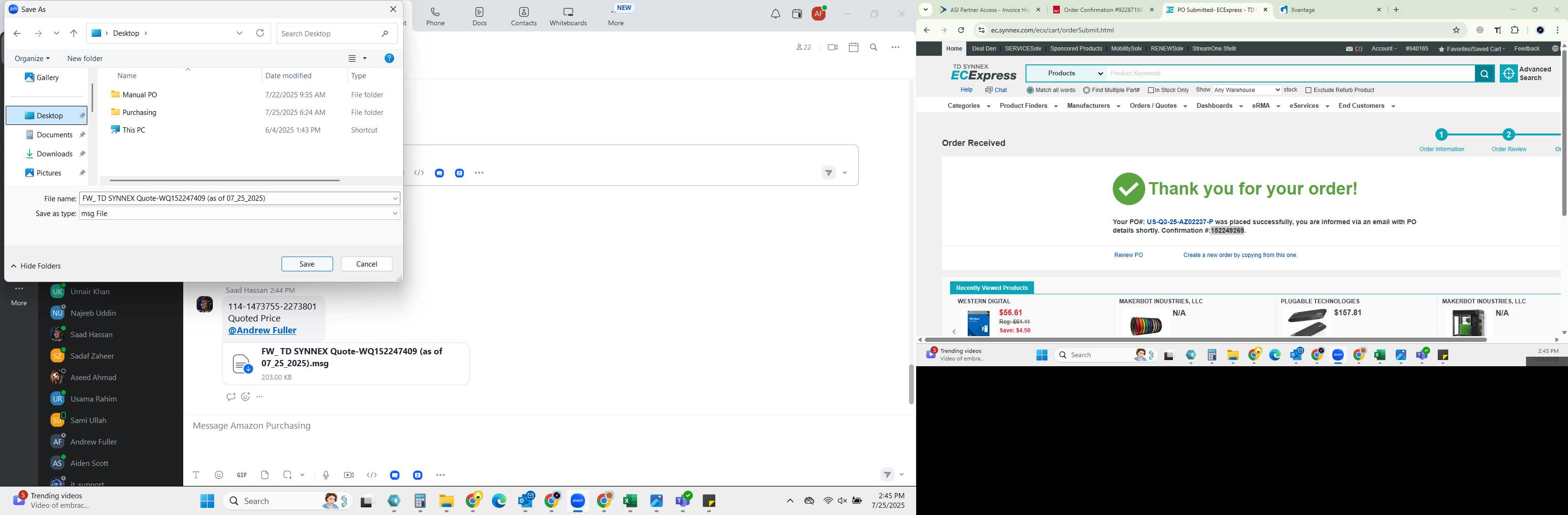Collapse with Hide Folders expander
Viewport: 1568px width, 515px height.
coord(36,266)
